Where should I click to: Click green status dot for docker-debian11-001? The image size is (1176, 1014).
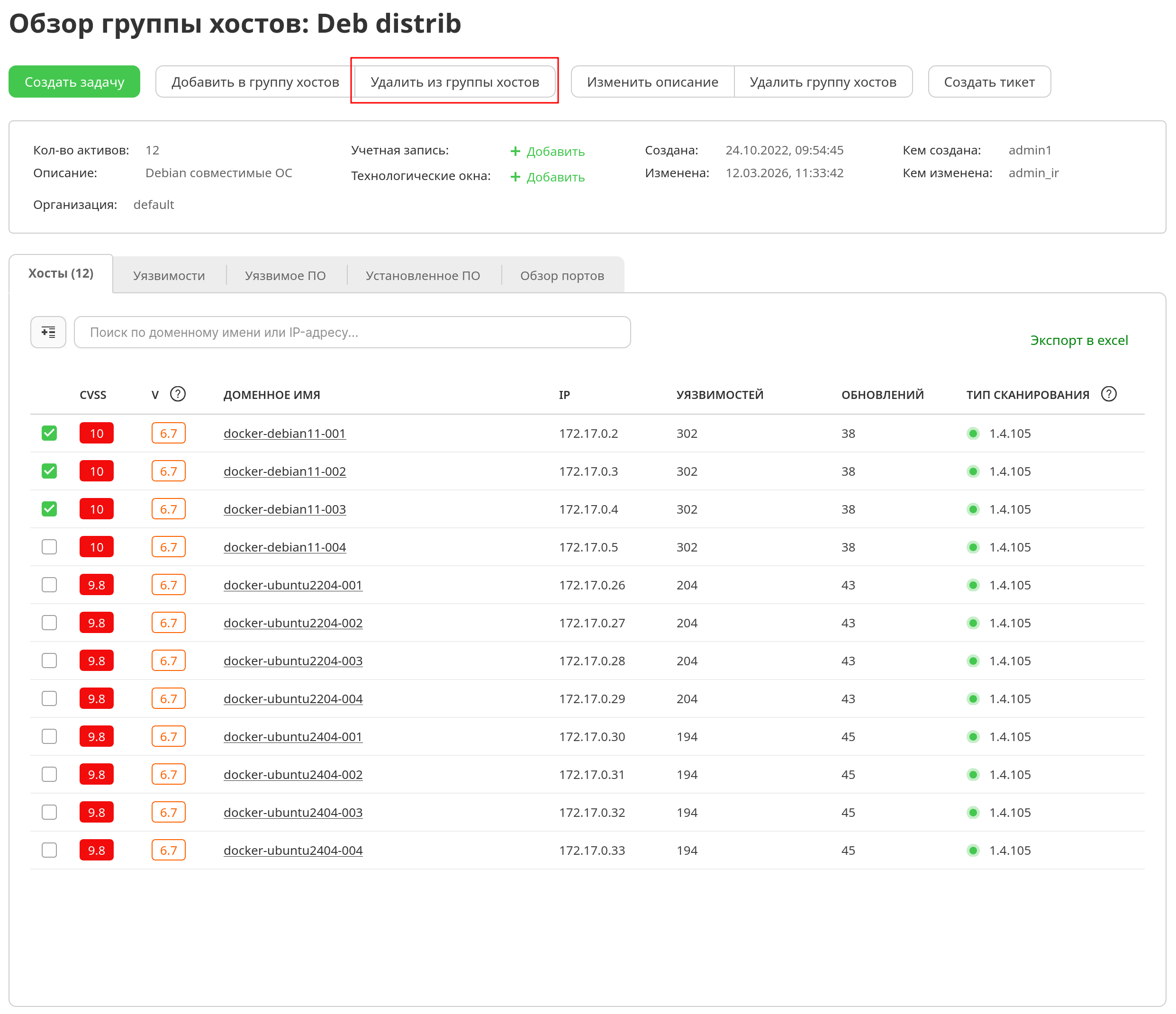tap(973, 434)
